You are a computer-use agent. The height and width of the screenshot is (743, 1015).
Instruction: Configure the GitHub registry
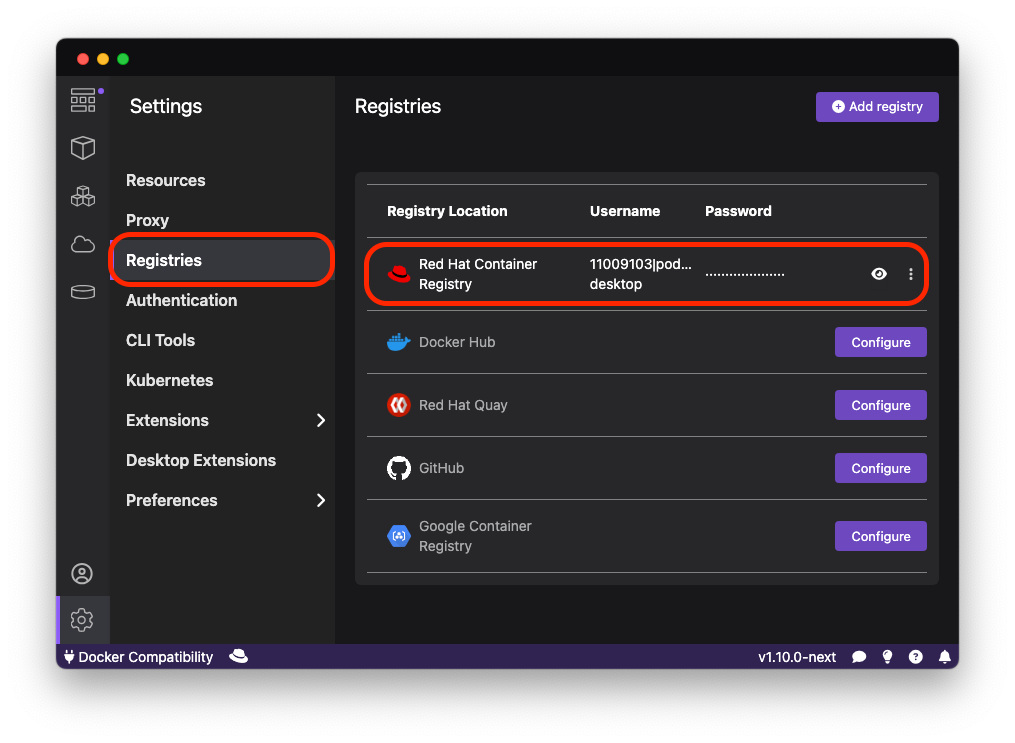pos(880,468)
